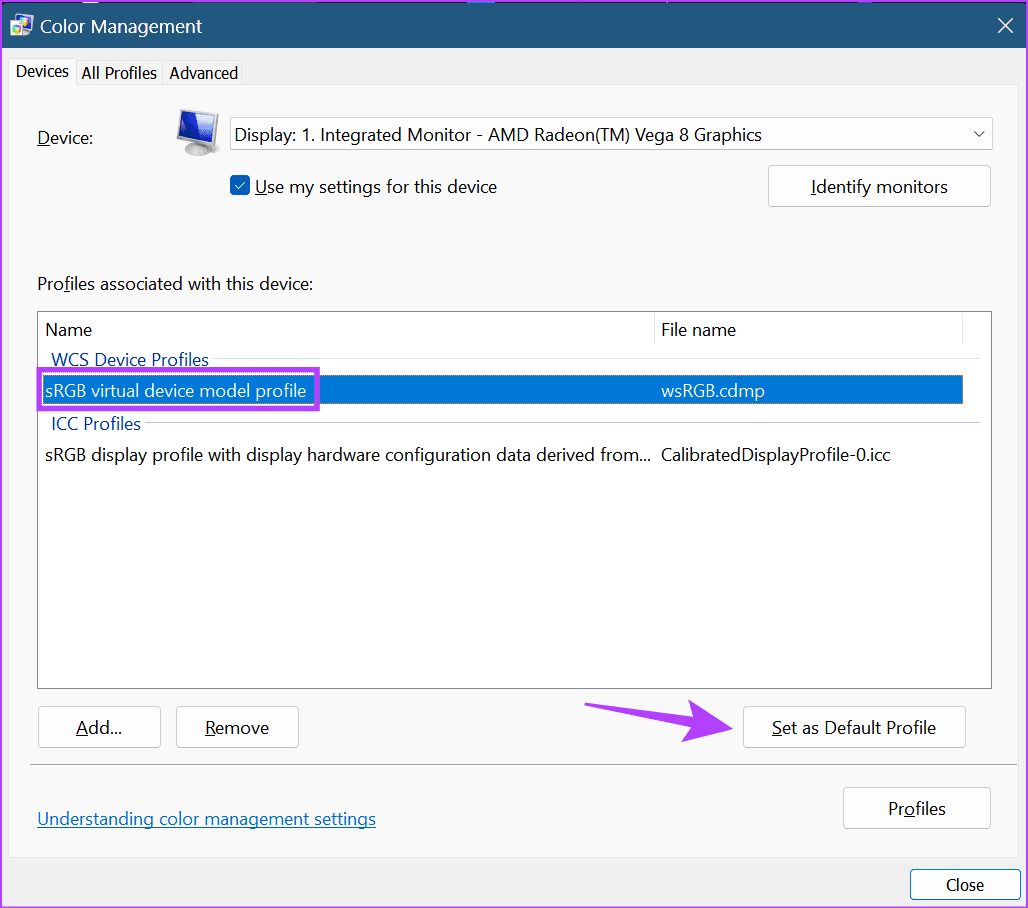Click Identify monitors button
The image size is (1028, 908).
(x=879, y=187)
